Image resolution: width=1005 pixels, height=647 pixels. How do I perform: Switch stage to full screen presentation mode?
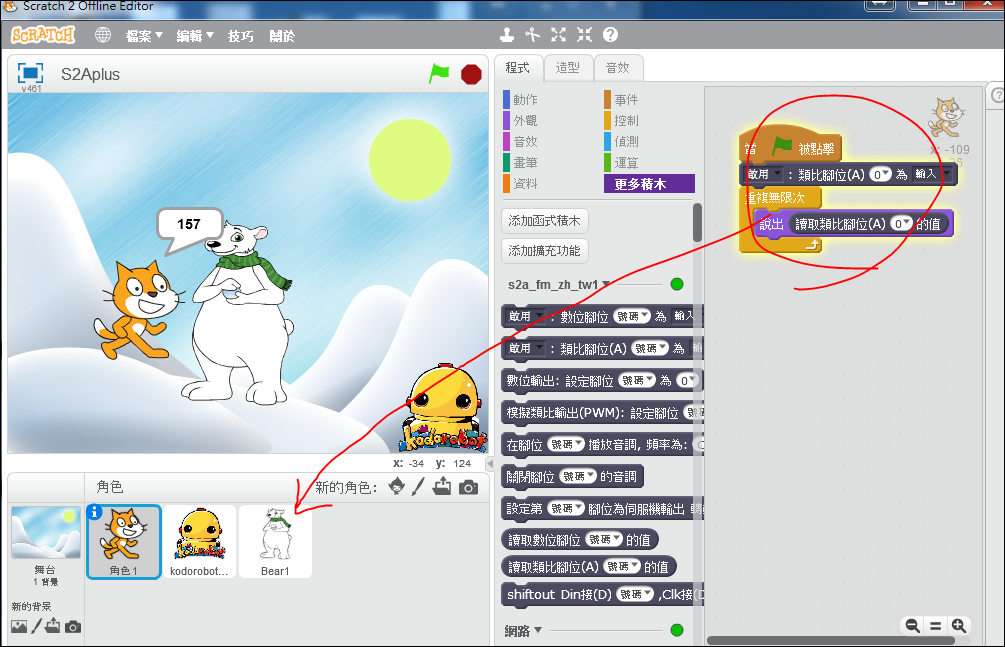click(x=30, y=72)
